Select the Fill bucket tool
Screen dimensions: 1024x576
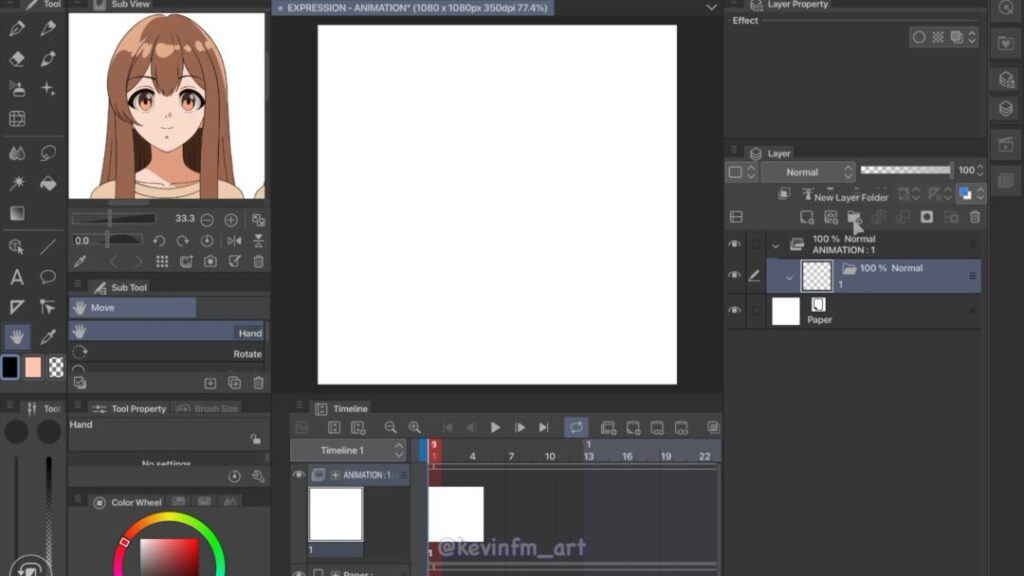point(47,183)
